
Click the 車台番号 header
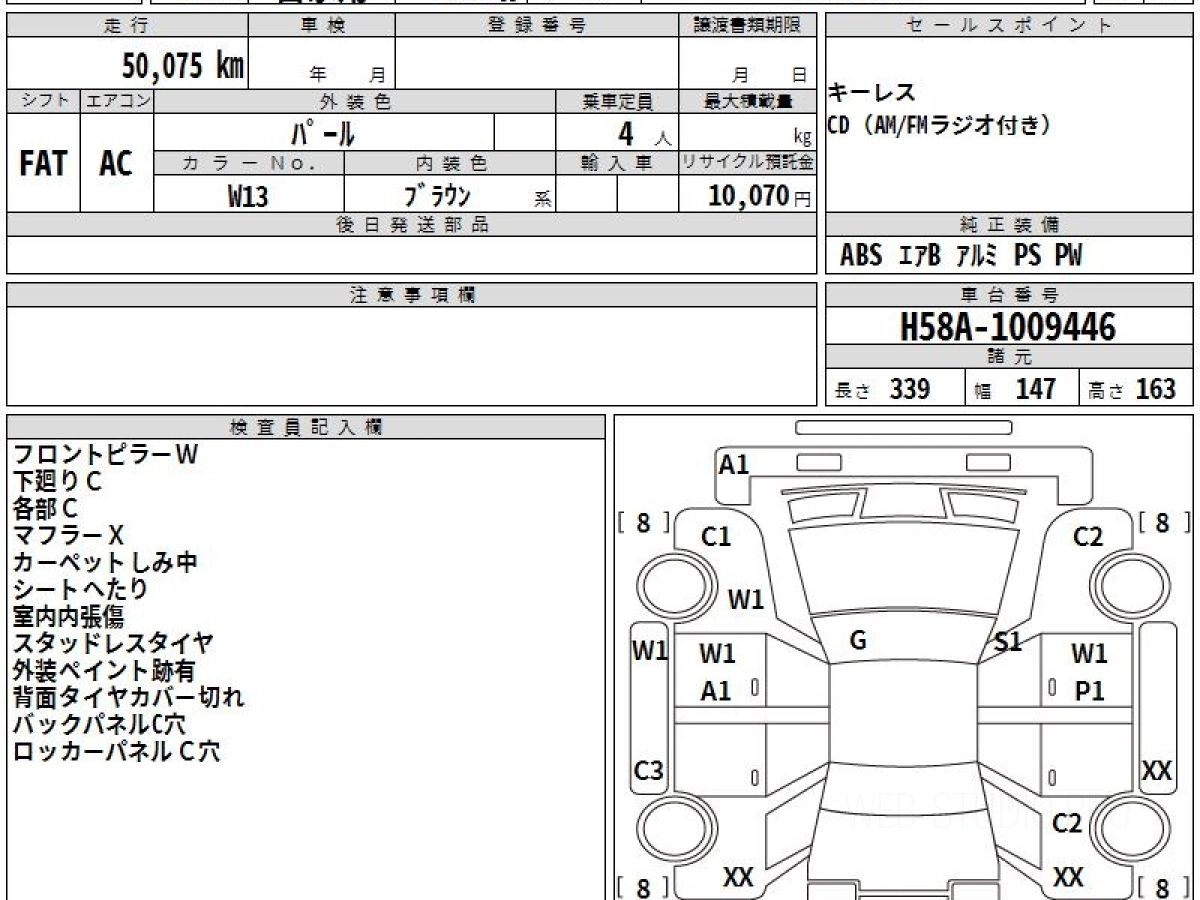(1009, 295)
